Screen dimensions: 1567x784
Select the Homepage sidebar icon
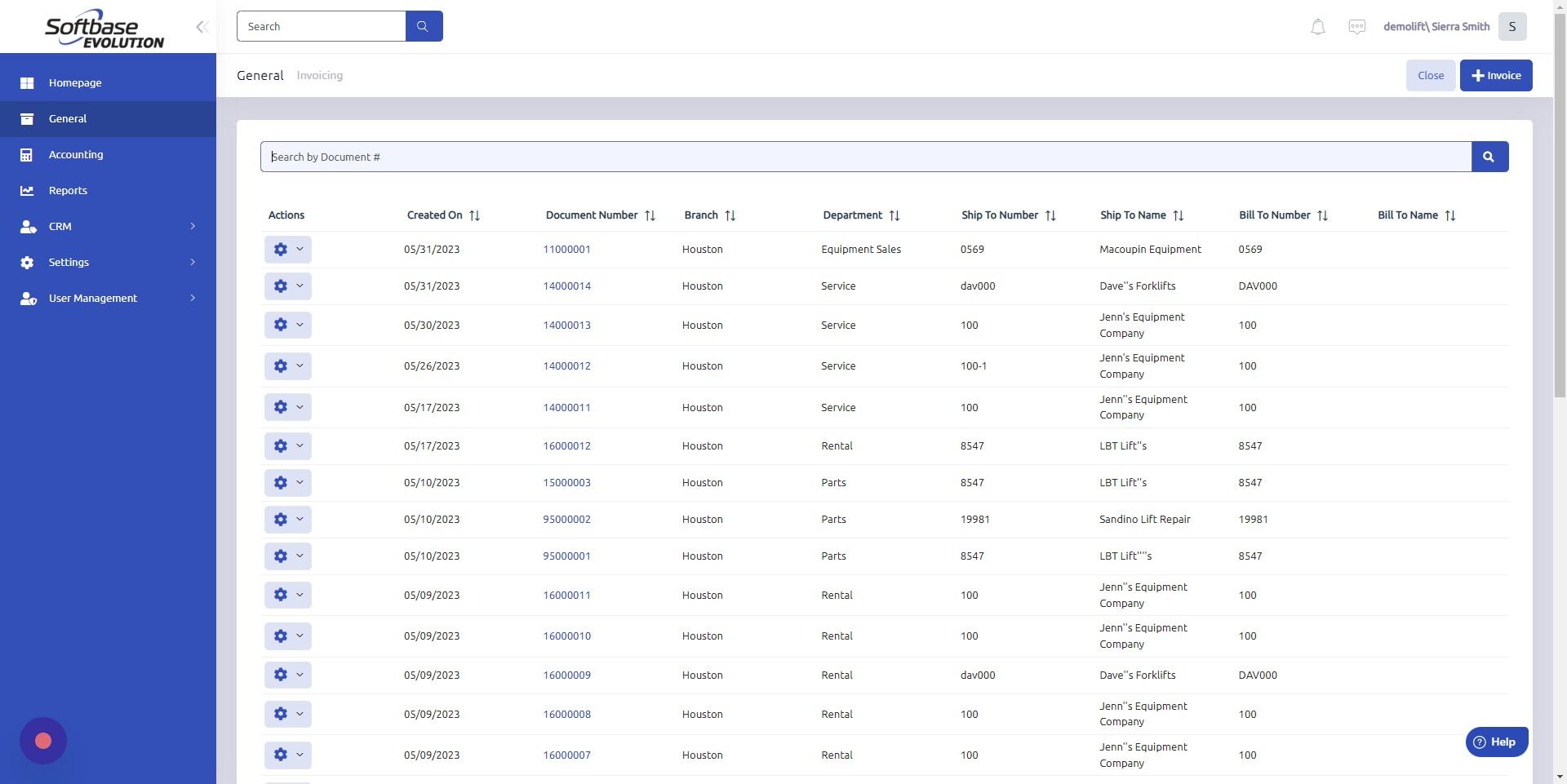pos(27,82)
